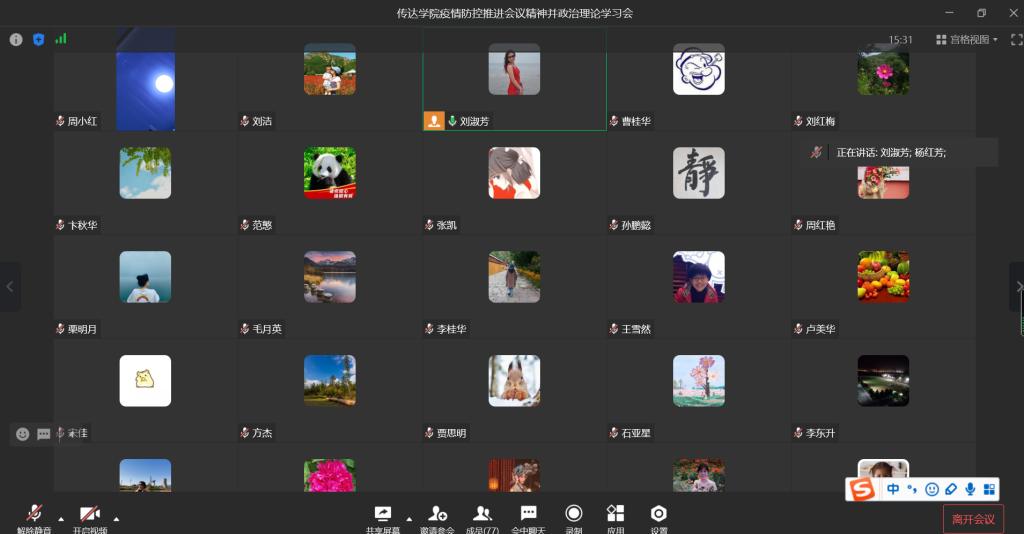The height and width of the screenshot is (534, 1024).
Task: Expand video options arrow next to 开启视频
Action: [x=116, y=519]
